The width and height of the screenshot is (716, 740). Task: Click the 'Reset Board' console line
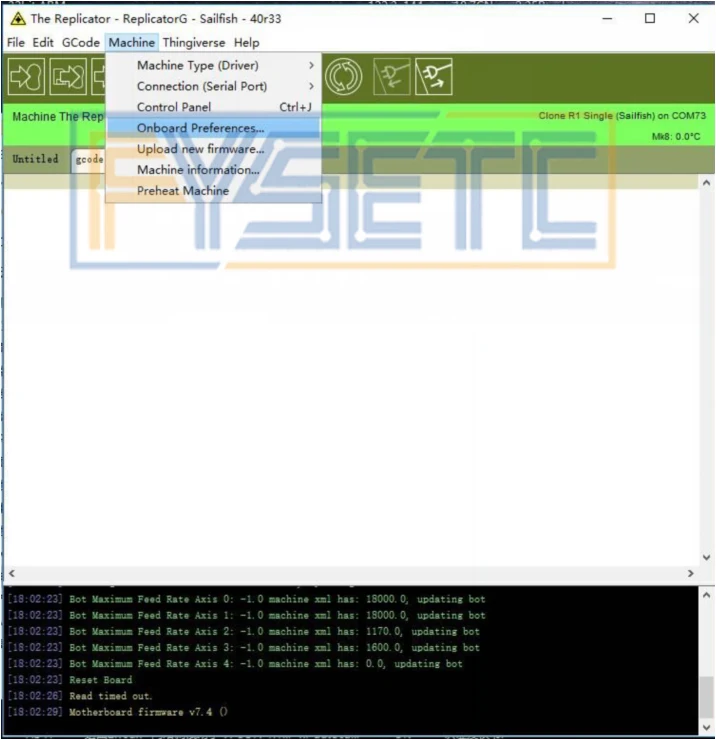[x=101, y=680]
